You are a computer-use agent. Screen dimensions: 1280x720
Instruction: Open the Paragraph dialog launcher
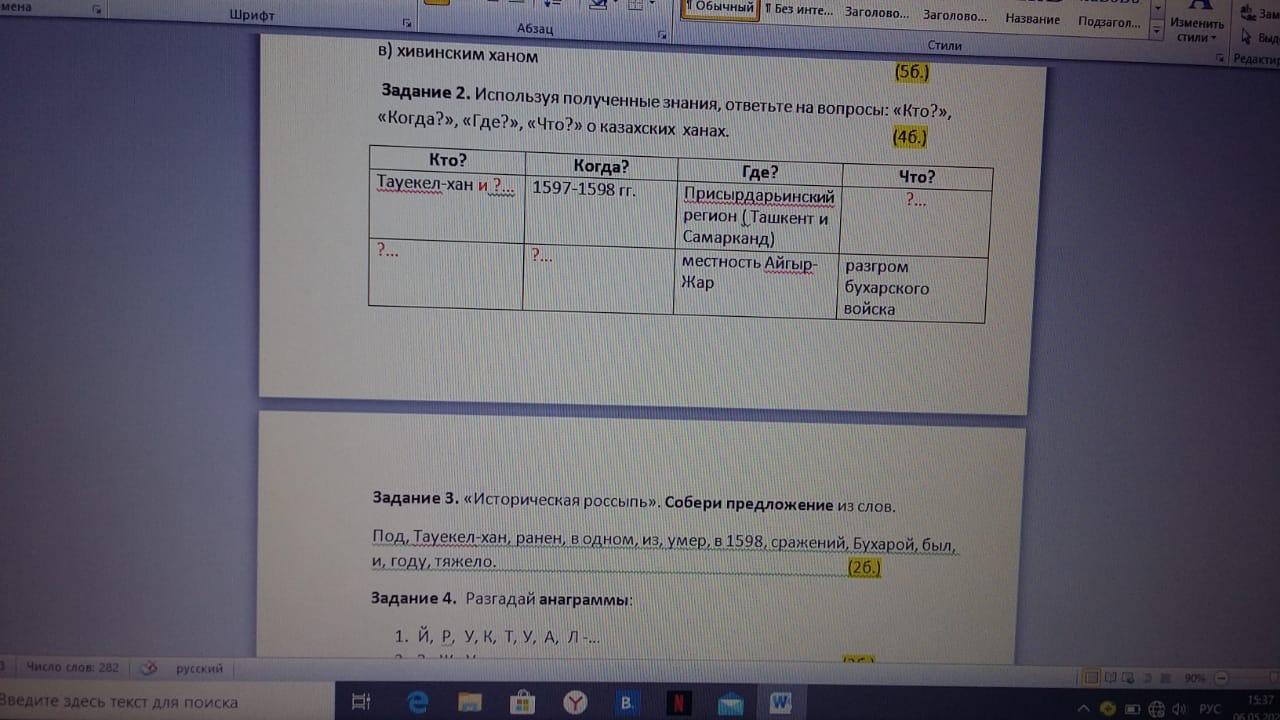pos(664,35)
